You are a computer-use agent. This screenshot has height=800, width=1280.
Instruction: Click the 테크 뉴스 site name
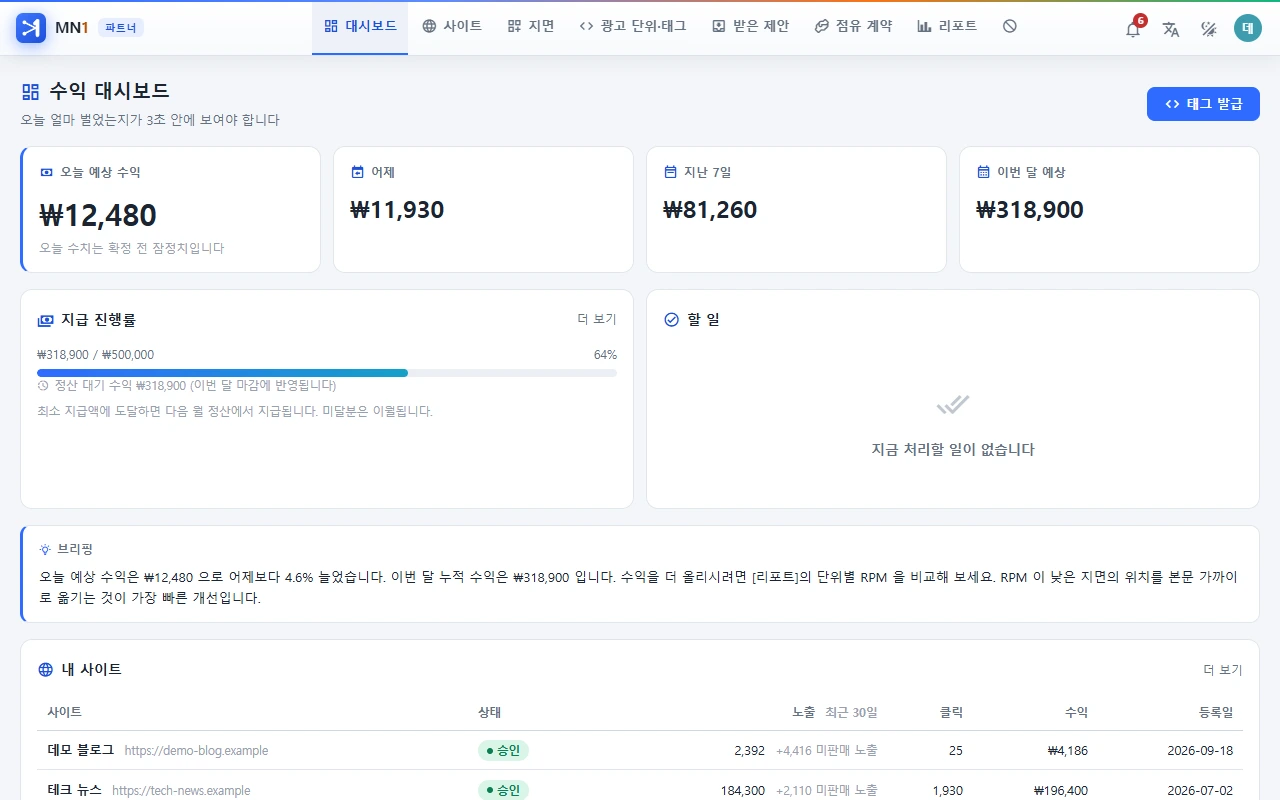75,790
